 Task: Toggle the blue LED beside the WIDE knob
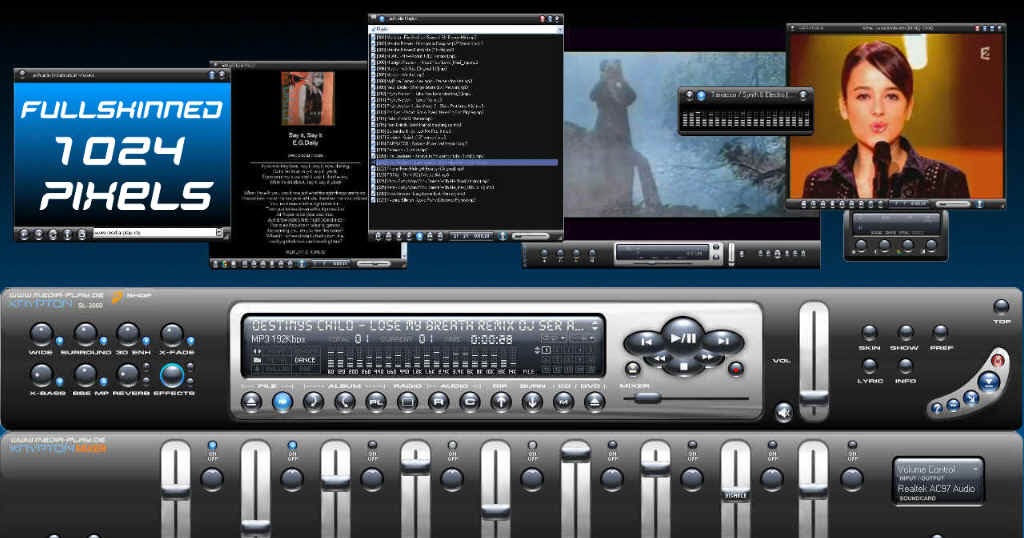coord(59,341)
